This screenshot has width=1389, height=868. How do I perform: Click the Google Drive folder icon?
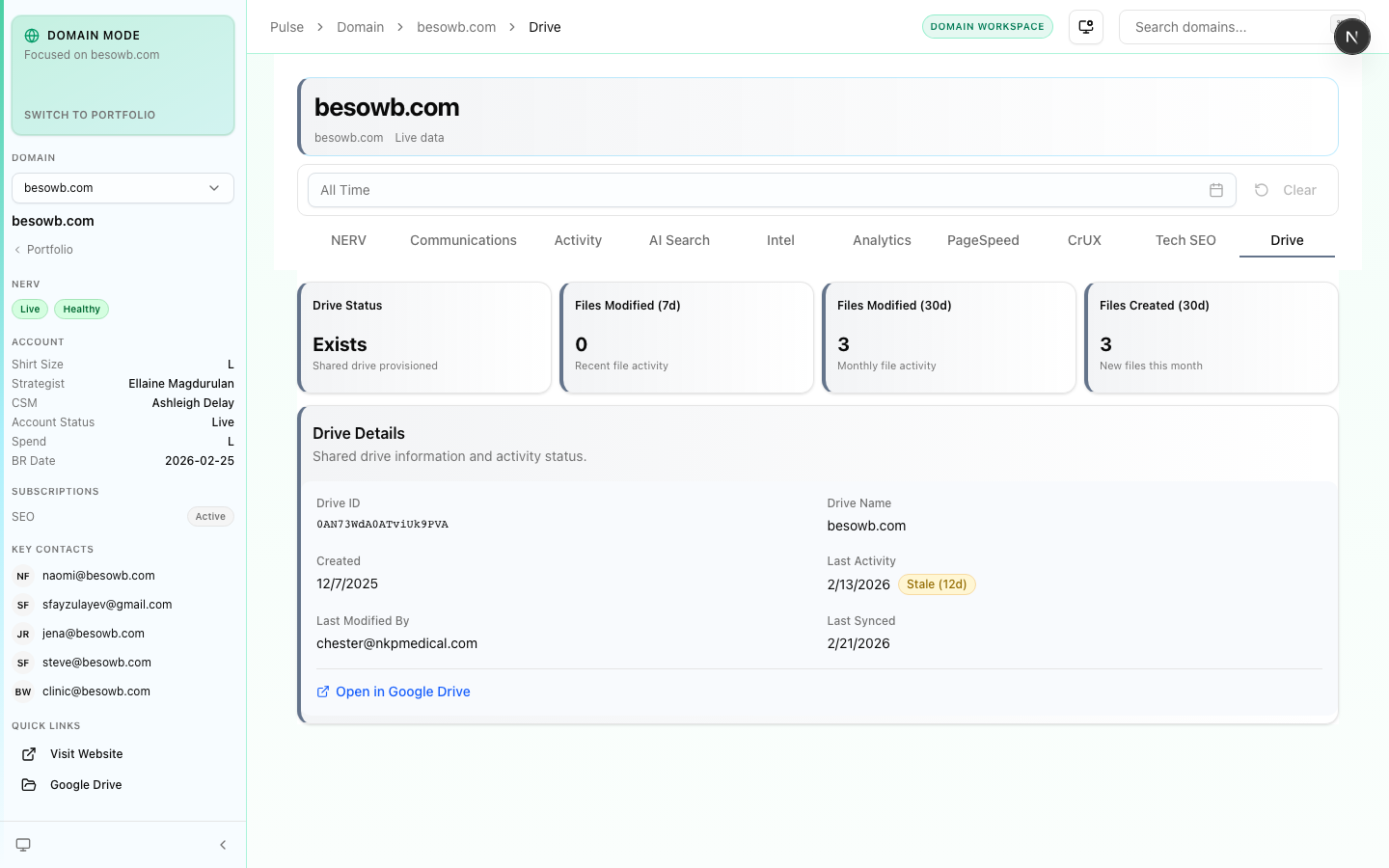coord(29,785)
